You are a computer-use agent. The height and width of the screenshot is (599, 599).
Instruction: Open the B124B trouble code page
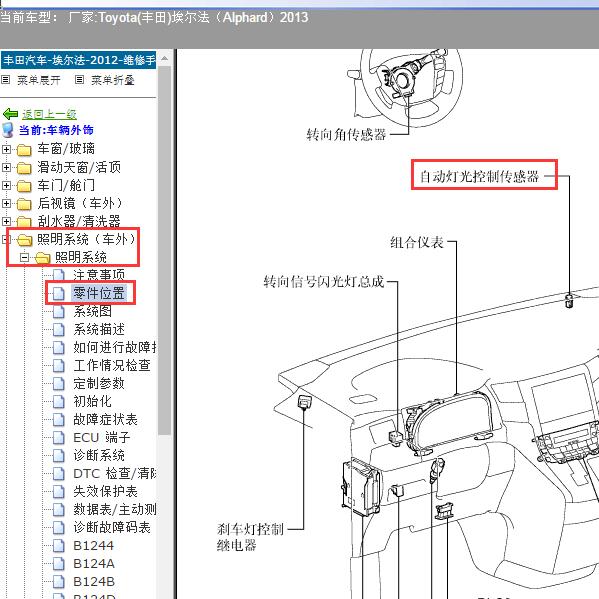click(x=94, y=581)
